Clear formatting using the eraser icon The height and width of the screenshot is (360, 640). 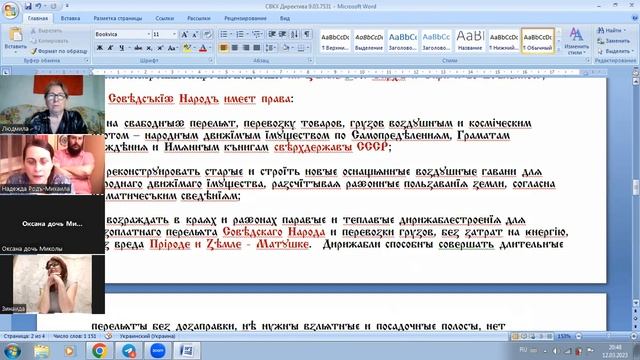point(208,35)
